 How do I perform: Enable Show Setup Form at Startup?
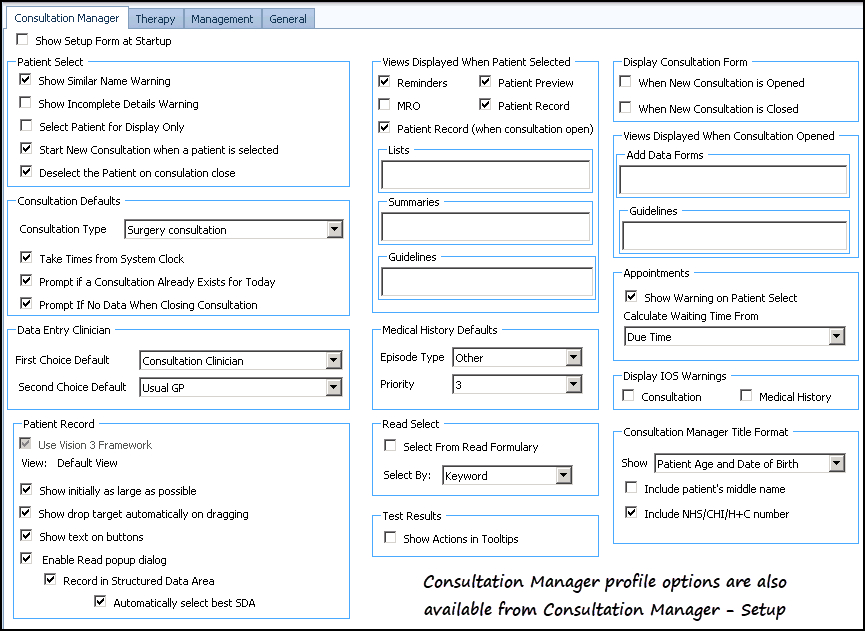[x=23, y=41]
